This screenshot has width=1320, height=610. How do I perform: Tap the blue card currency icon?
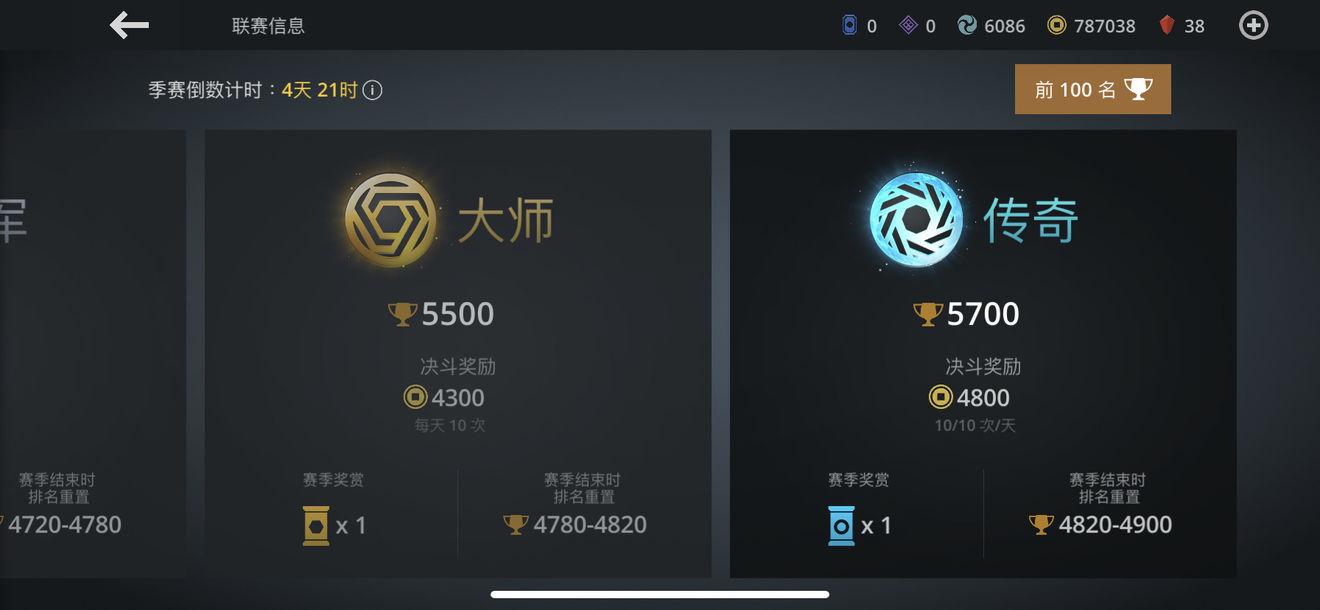(x=849, y=26)
